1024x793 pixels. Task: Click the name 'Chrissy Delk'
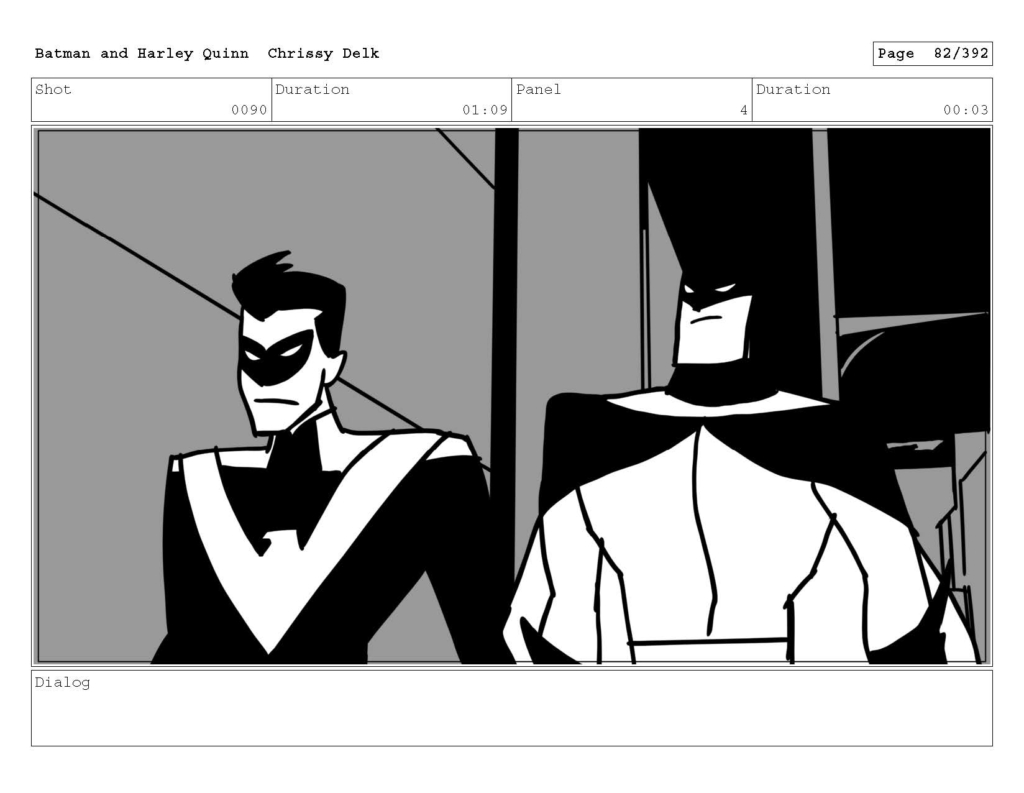tap(323, 54)
